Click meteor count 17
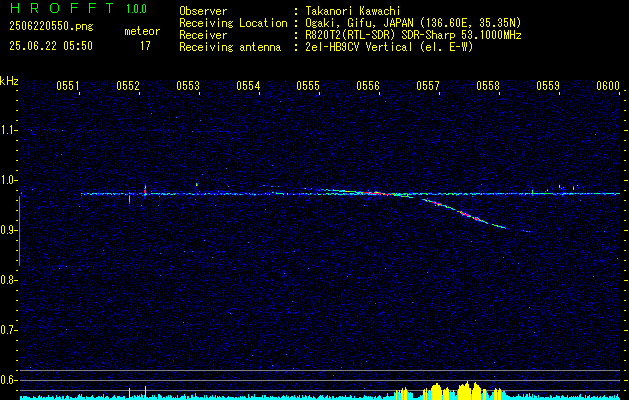 tap(145, 46)
